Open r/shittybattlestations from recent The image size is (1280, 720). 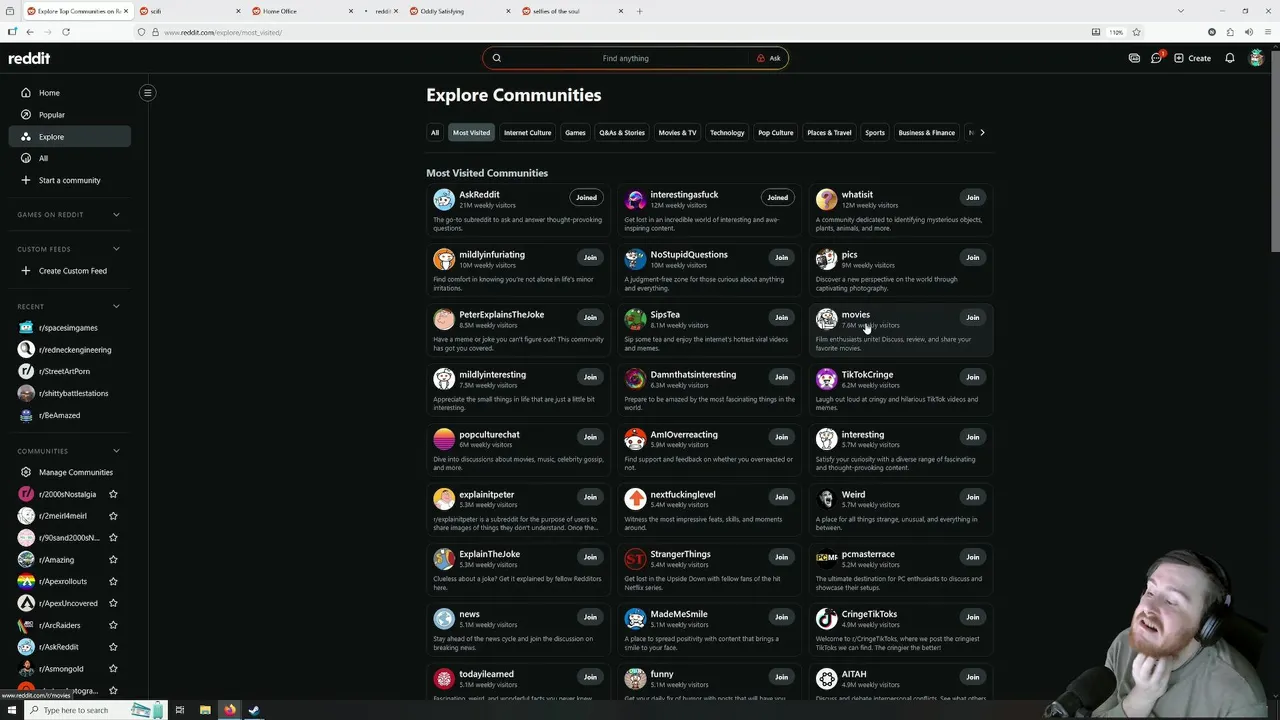click(69, 393)
